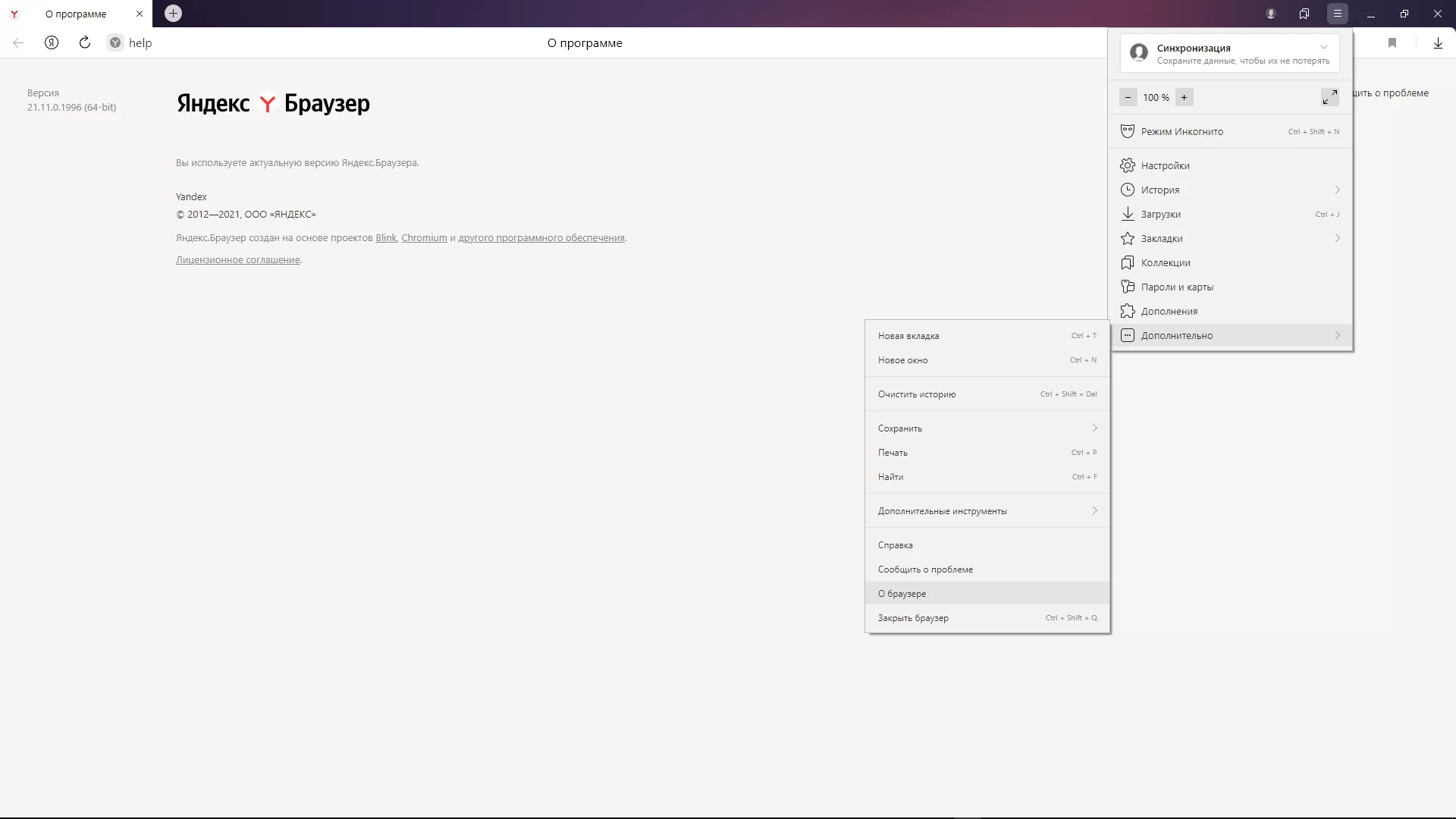Click the bookmark flag icon in the toolbar

pos(1392,42)
